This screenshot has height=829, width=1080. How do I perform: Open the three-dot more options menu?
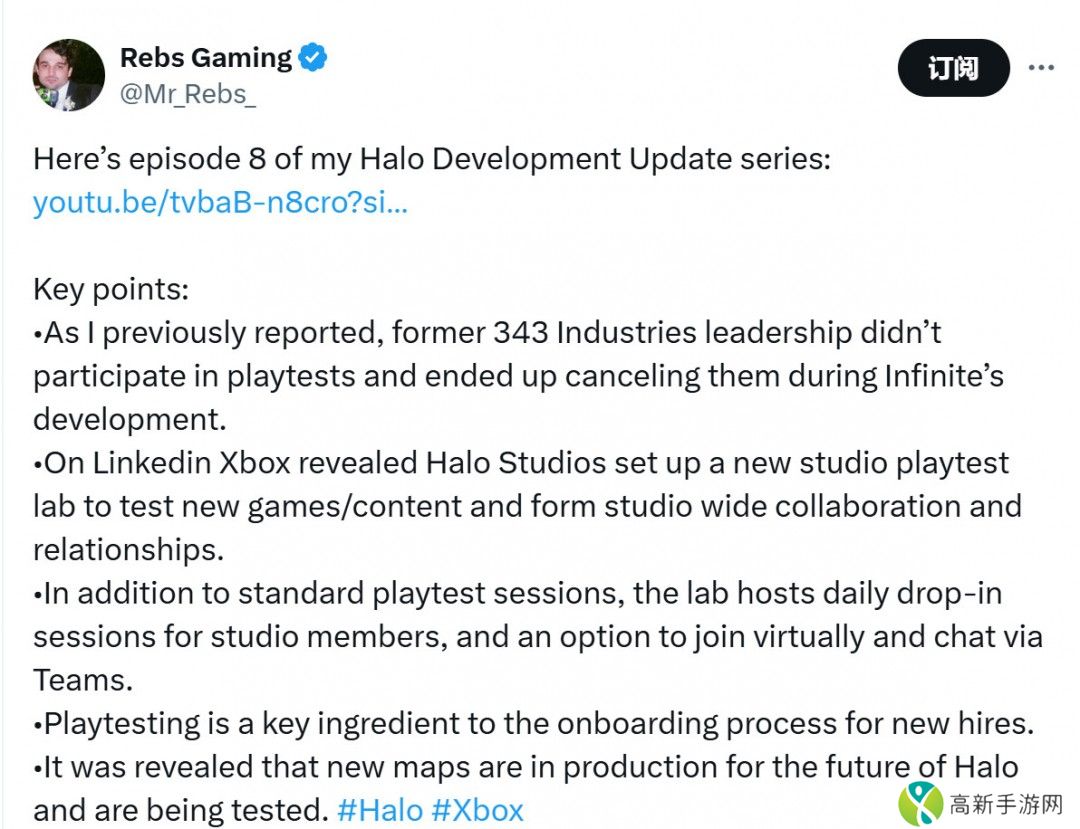pyautogui.click(x=1042, y=68)
